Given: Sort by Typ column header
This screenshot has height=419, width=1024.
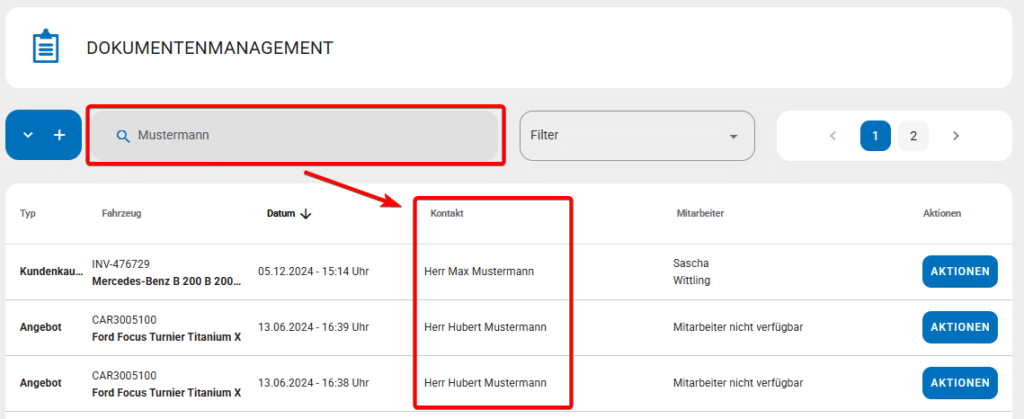Looking at the screenshot, I should tap(27, 213).
